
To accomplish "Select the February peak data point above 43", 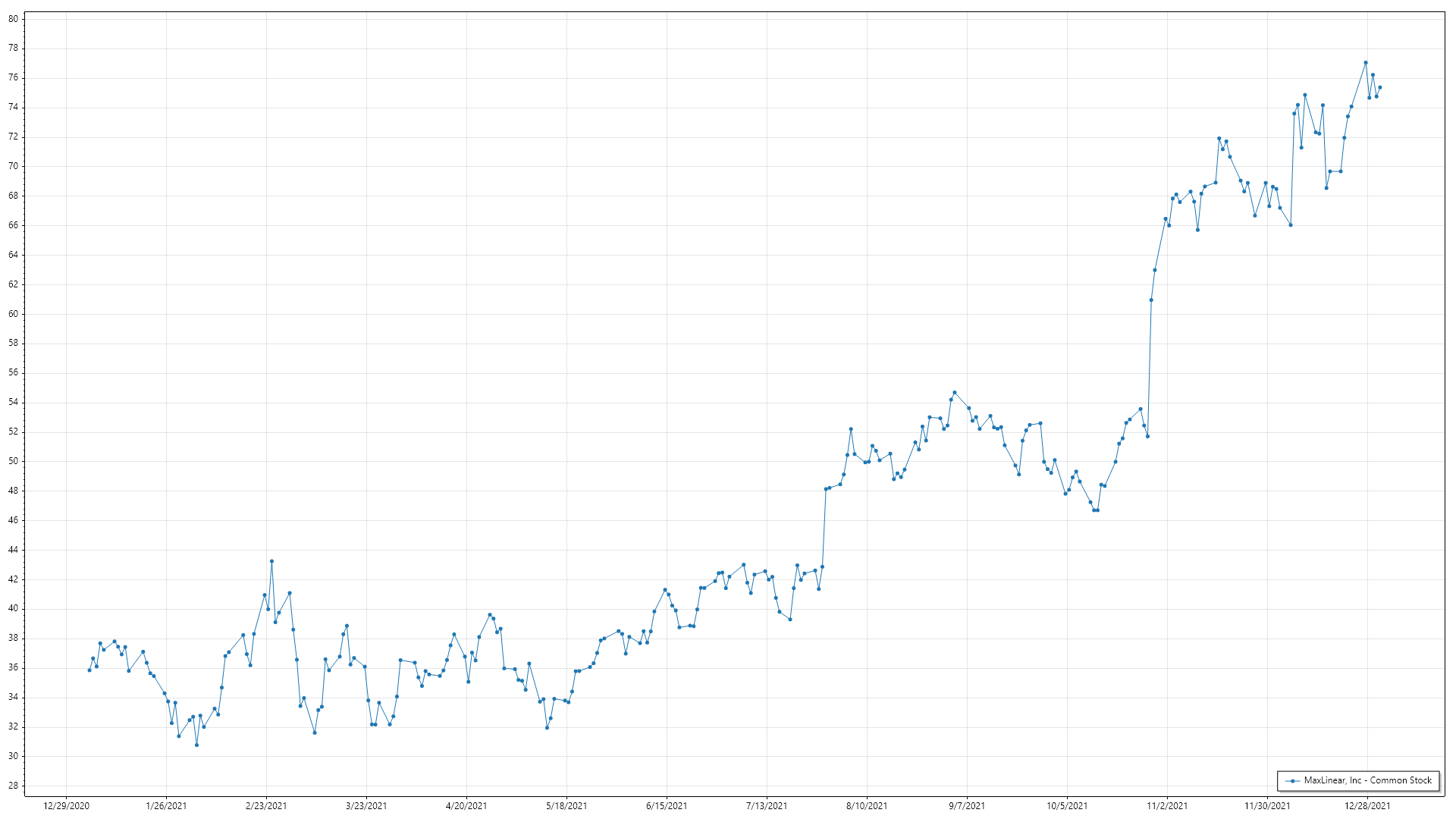I will coord(271,561).
